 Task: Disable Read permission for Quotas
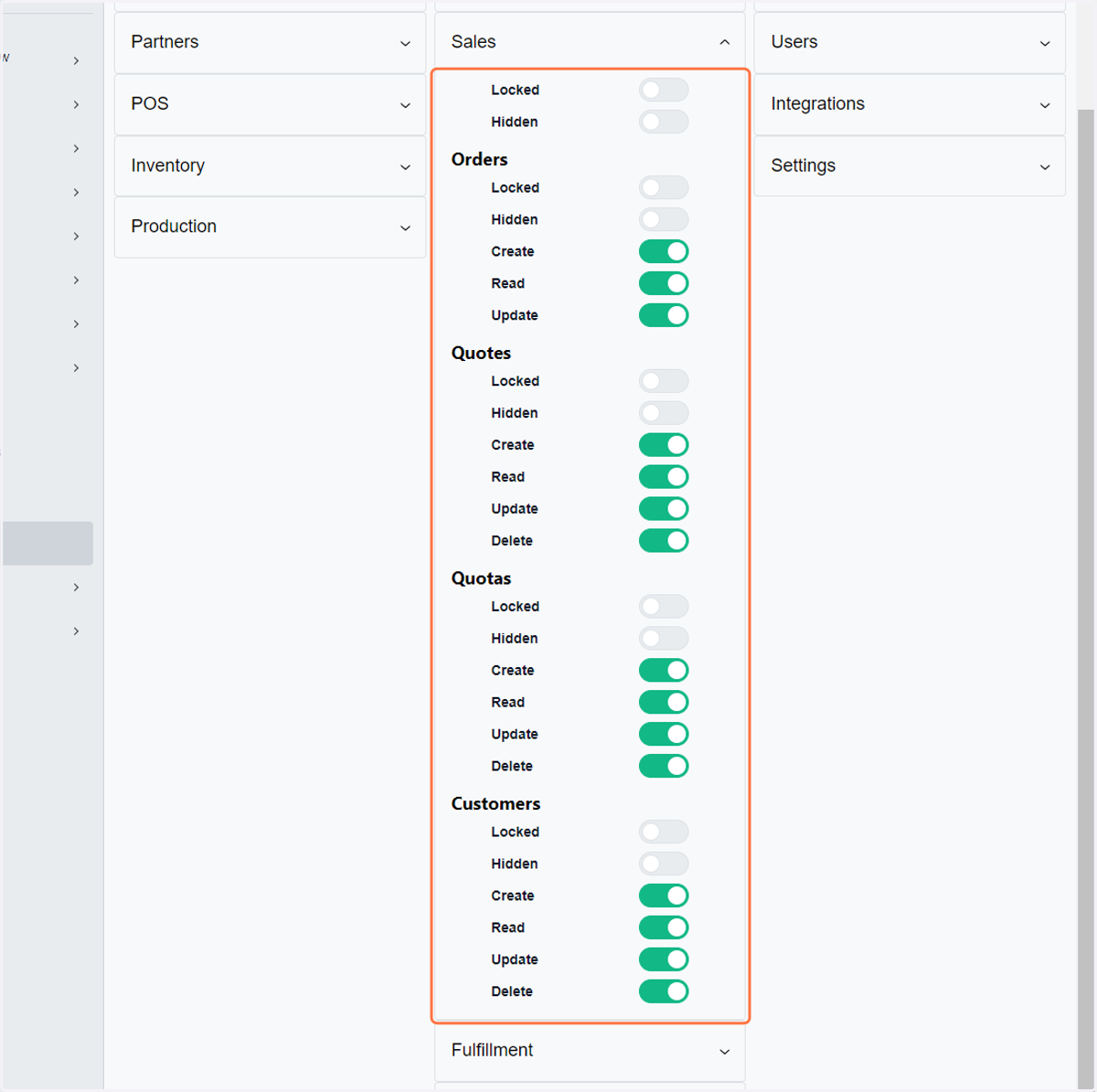[664, 704]
